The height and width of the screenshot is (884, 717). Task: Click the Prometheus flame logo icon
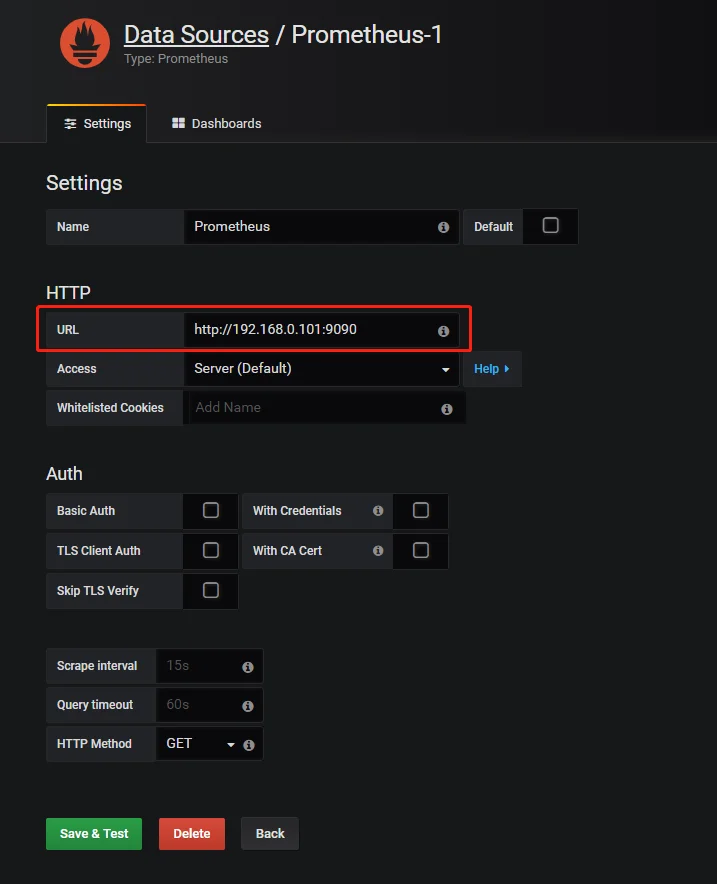tap(85, 43)
